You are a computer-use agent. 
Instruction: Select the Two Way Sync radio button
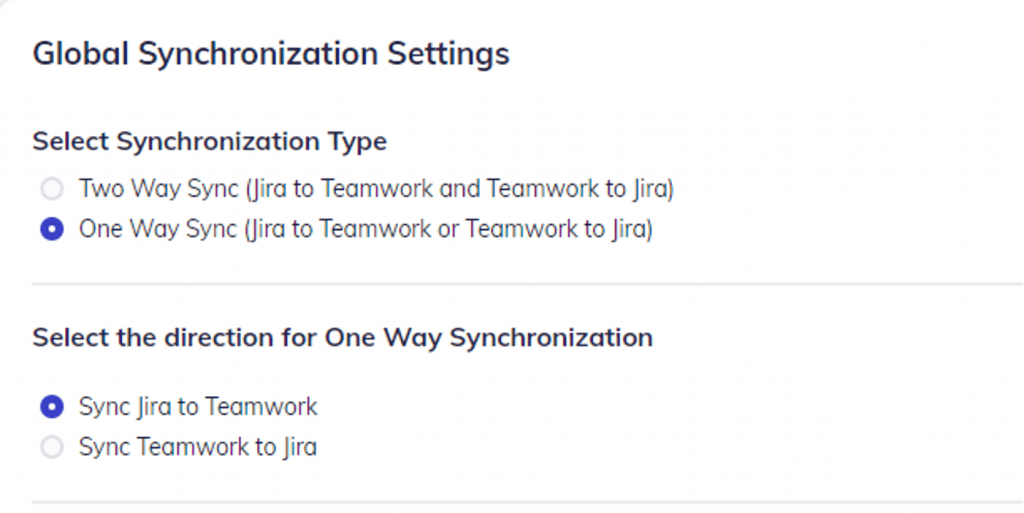click(51, 188)
